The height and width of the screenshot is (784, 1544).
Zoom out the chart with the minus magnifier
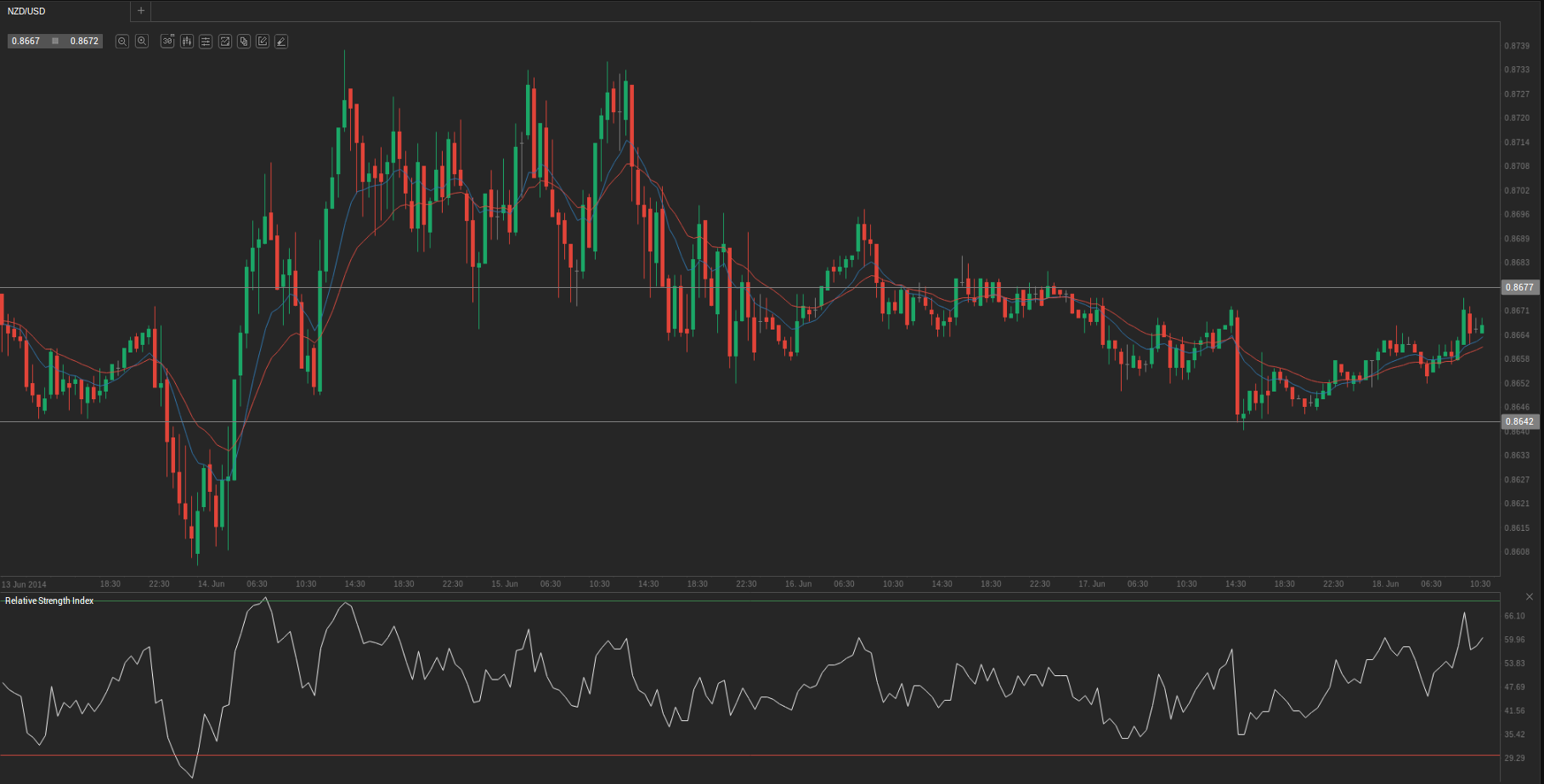(122, 41)
